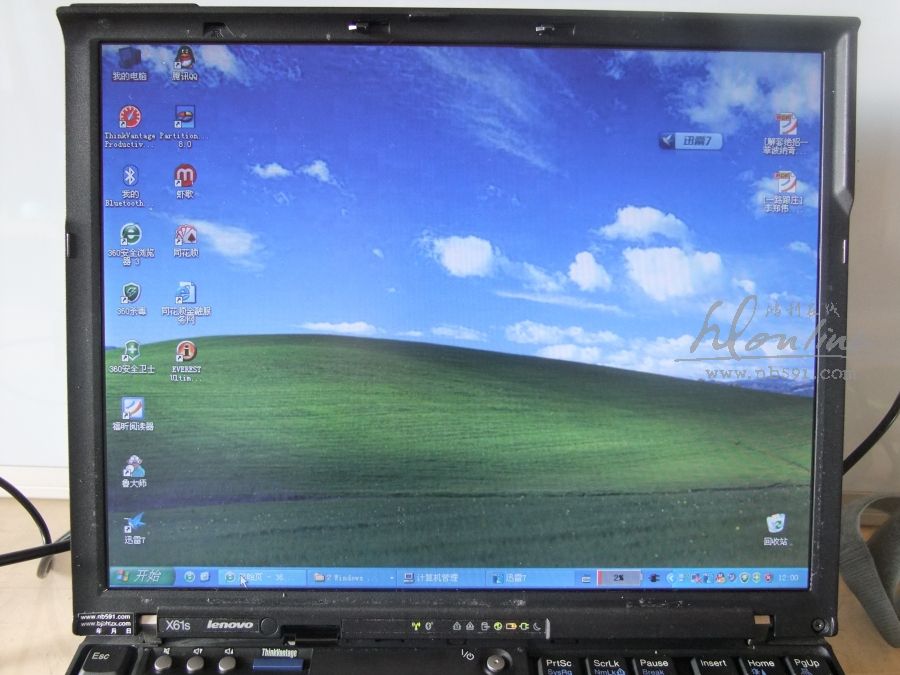
Task: Click the red round tray icon beside clock
Action: pyautogui.click(x=768, y=577)
